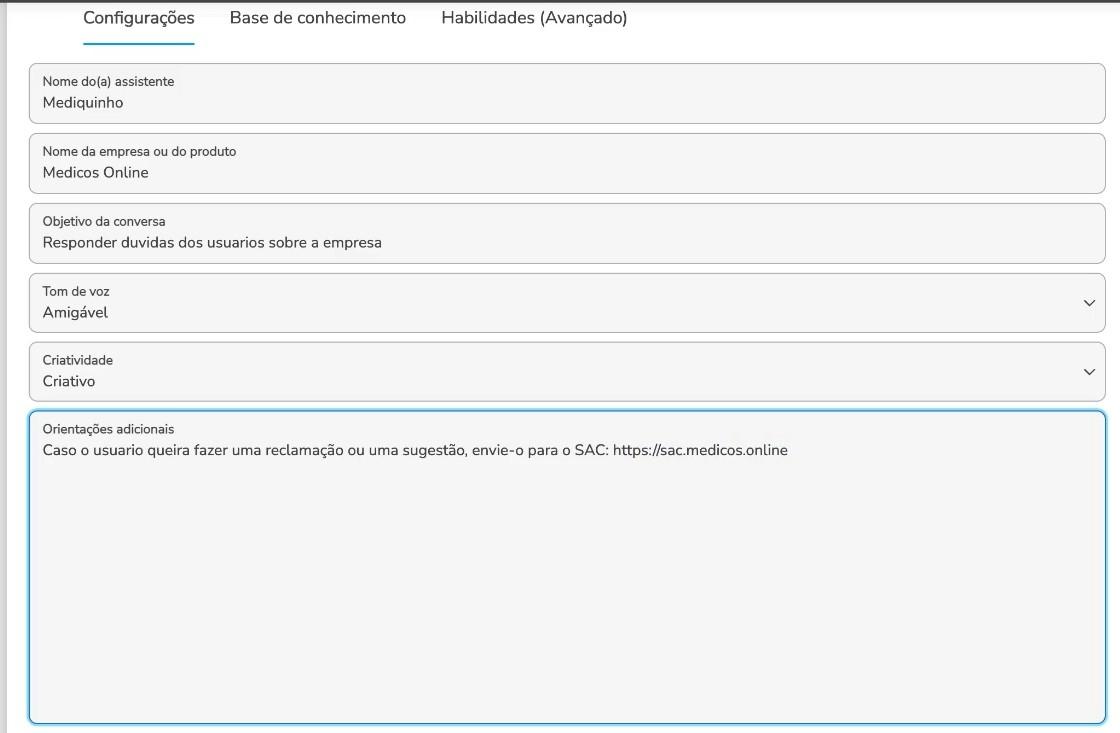Click the https://sac.medicos.online text
The width and height of the screenshot is (1120, 733).
700,450
